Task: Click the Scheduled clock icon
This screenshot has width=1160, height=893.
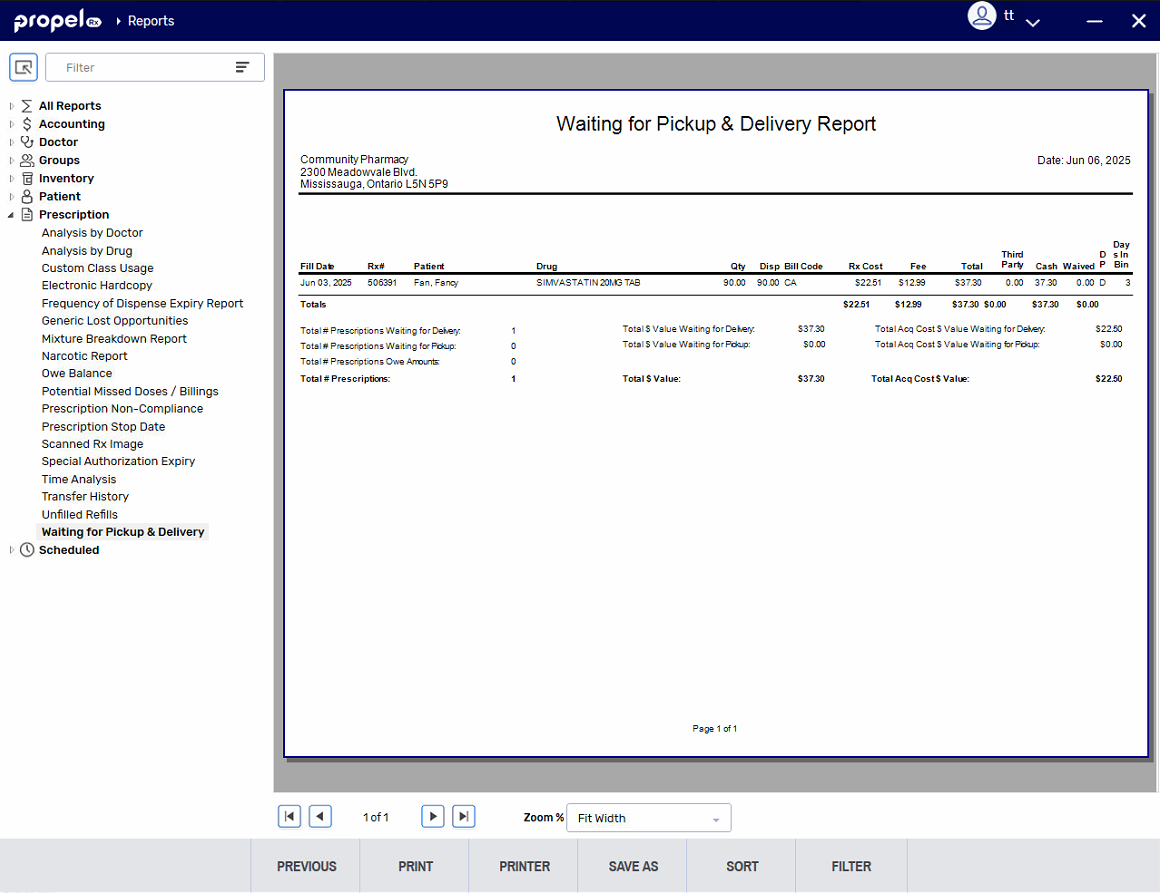Action: pyautogui.click(x=27, y=550)
